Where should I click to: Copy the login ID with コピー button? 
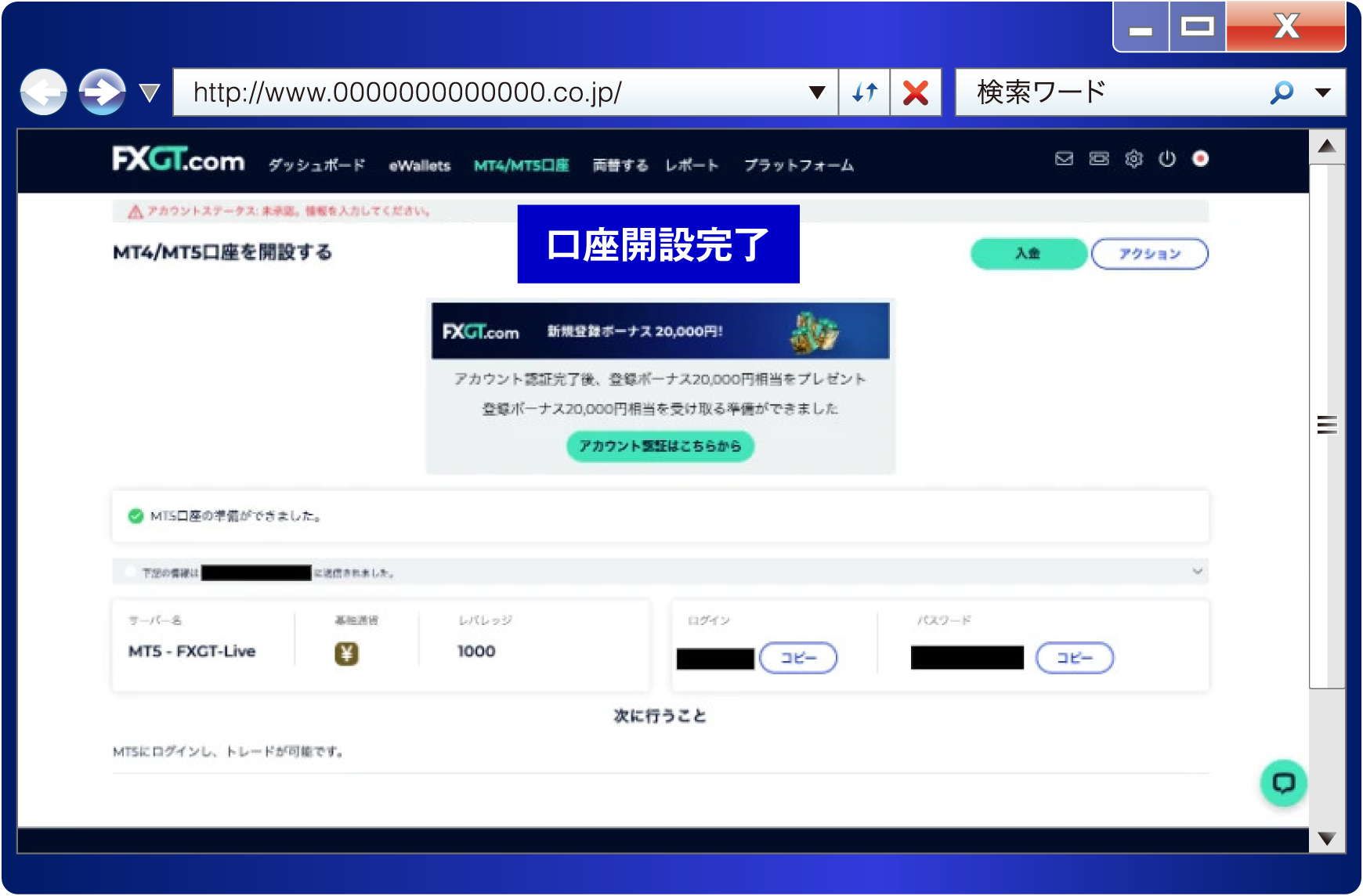[798, 658]
